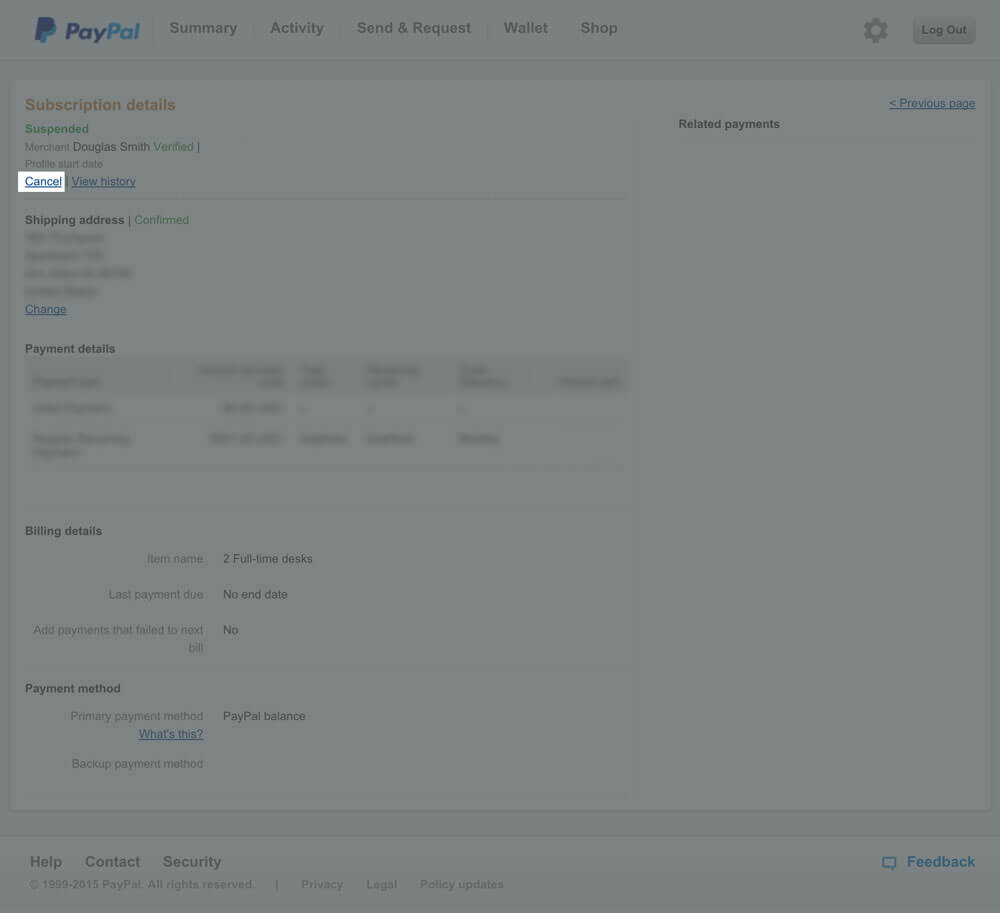This screenshot has width=1000, height=913.
Task: Click the Last payment due label
Action: 156,594
